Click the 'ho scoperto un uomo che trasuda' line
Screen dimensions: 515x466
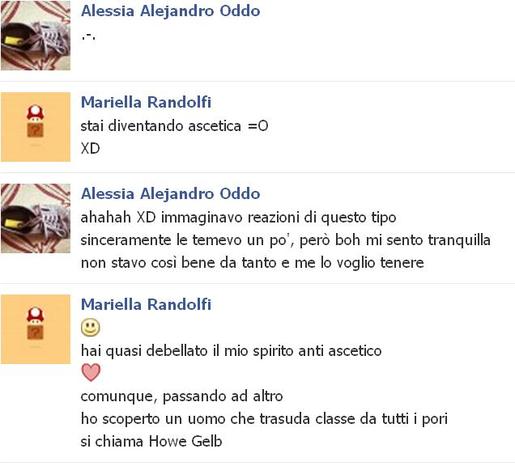coord(264,419)
